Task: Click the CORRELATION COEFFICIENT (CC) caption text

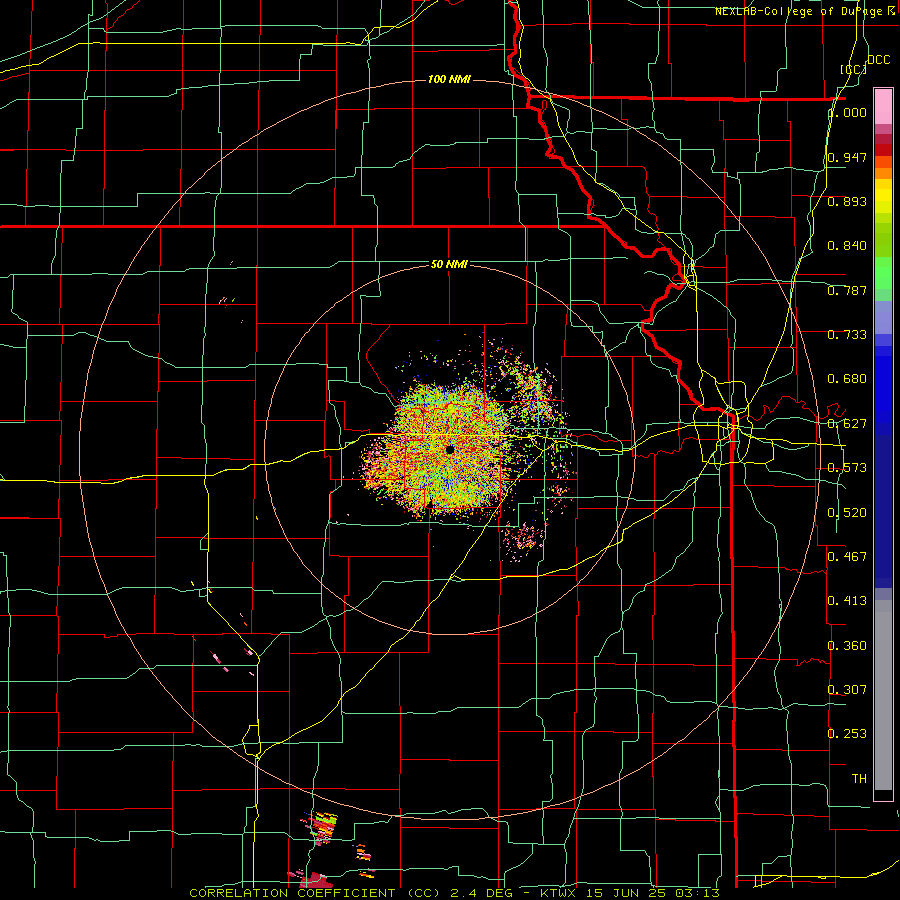Action: coord(315,893)
